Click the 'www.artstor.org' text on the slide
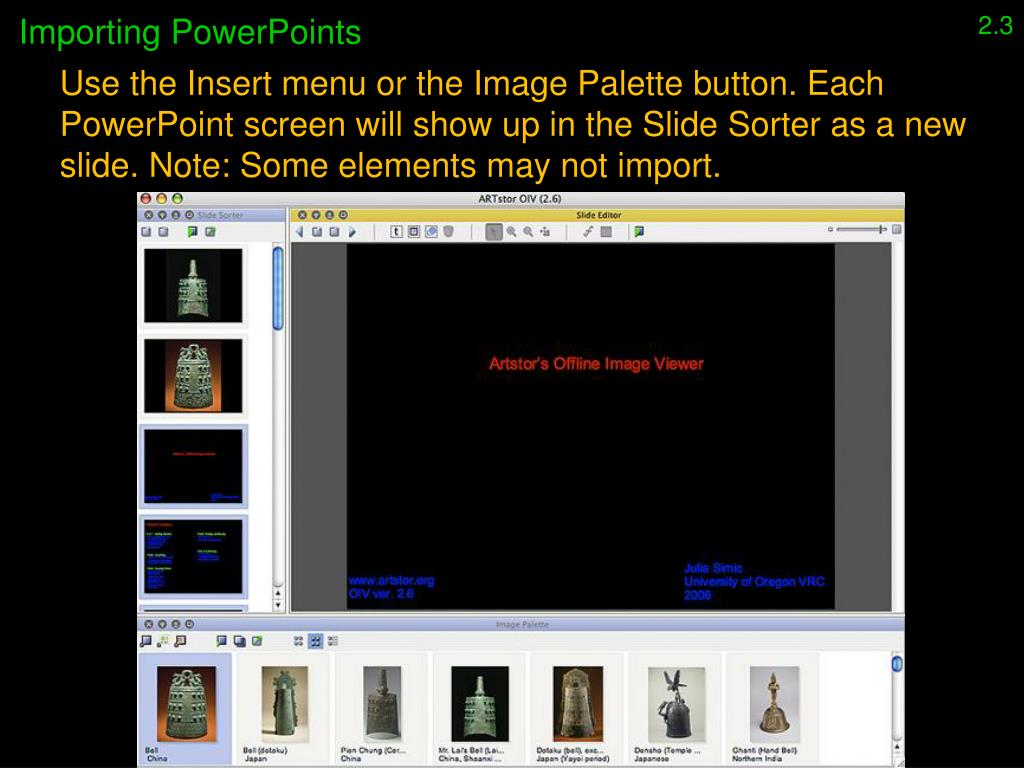 [391, 580]
